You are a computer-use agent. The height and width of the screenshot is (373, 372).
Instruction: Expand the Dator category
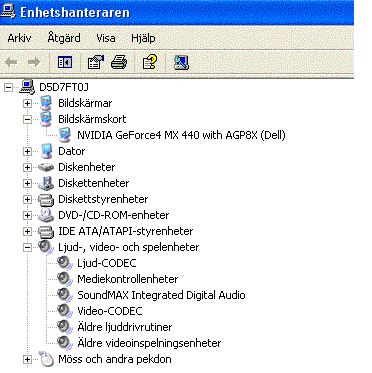[x=27, y=151]
